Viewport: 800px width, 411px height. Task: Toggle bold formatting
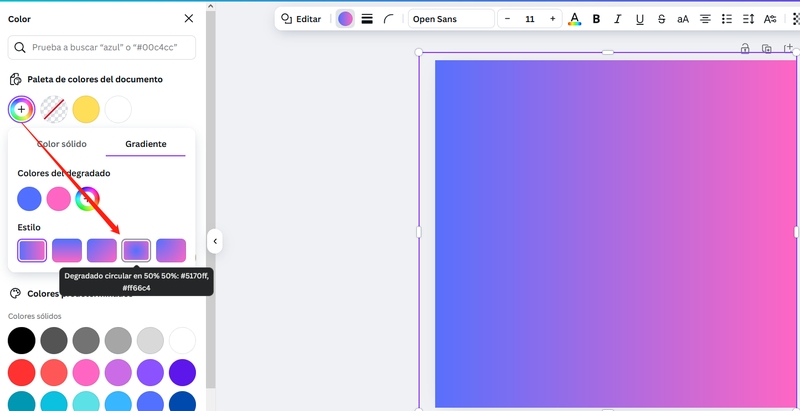pos(596,19)
